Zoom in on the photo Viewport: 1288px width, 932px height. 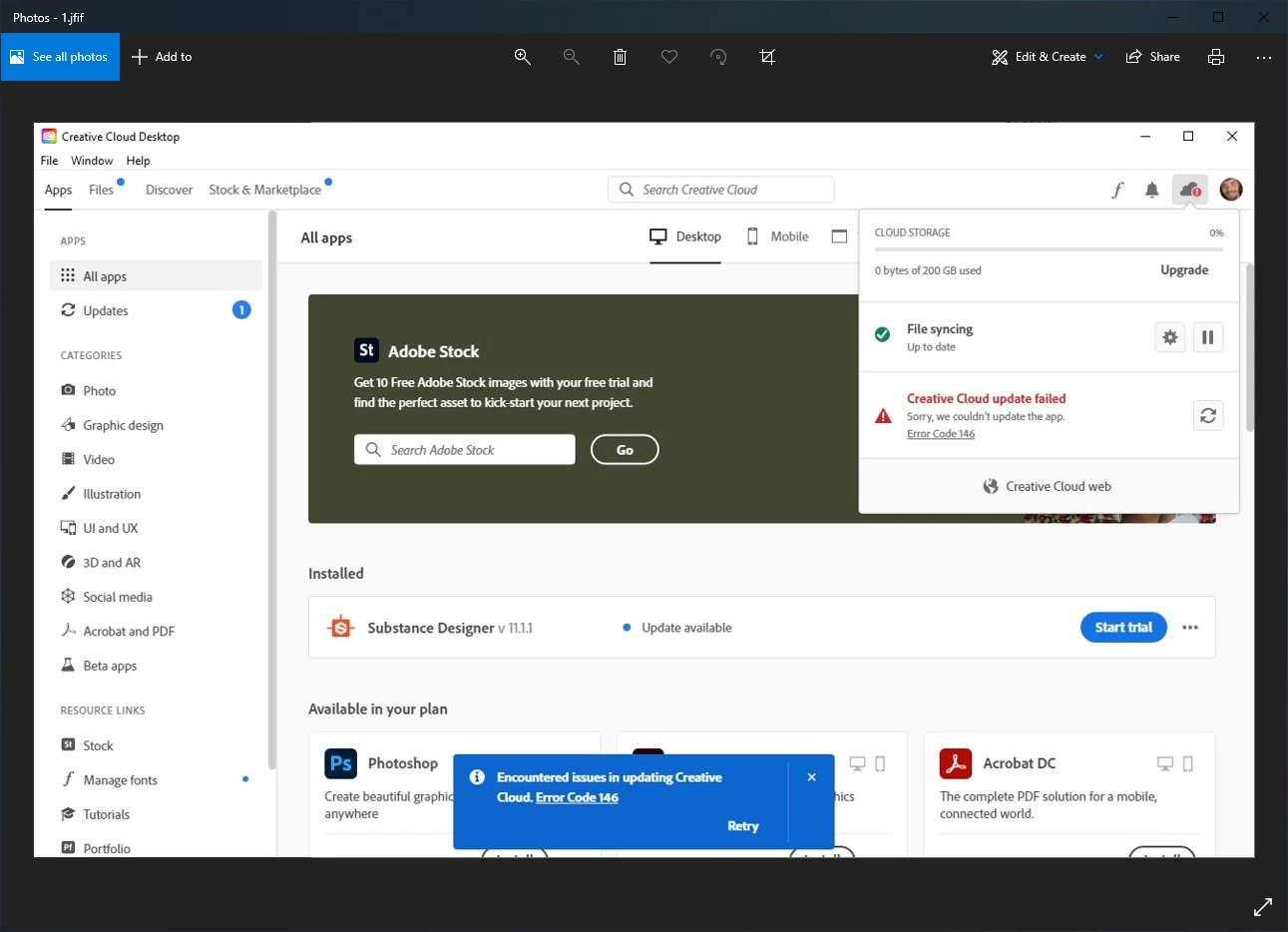pos(522,57)
